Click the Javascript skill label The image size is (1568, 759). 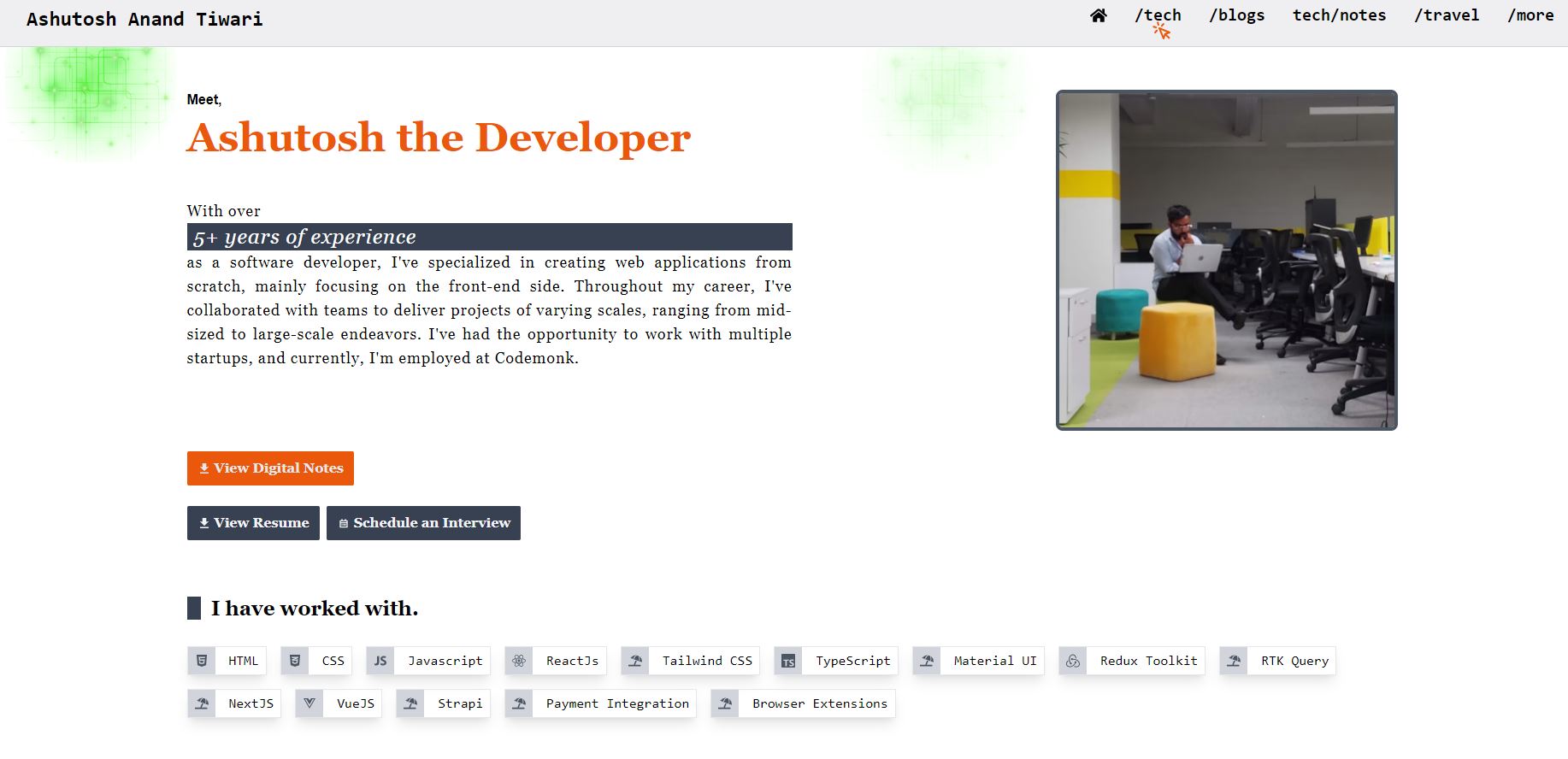[x=445, y=661]
